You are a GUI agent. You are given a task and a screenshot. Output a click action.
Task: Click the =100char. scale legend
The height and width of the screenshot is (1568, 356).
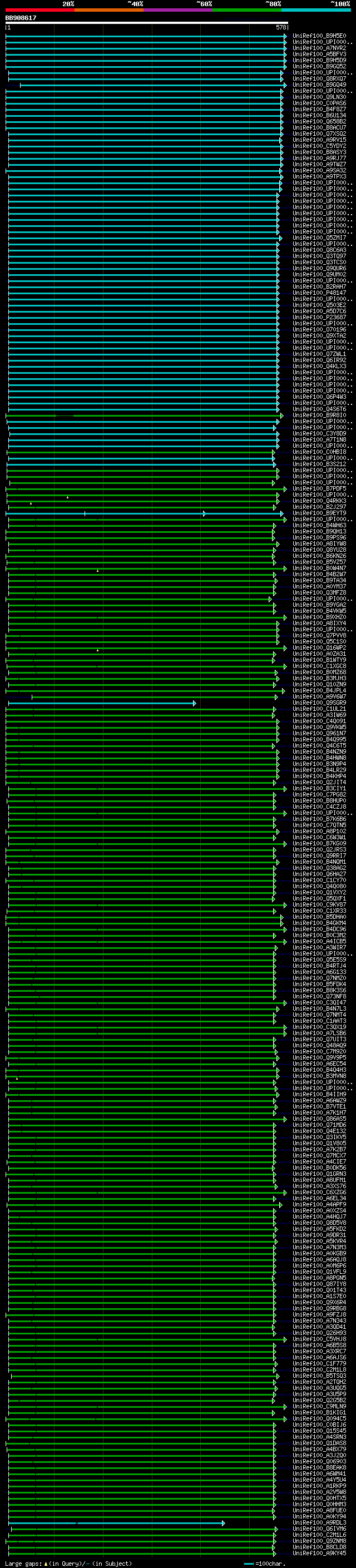[x=264, y=1564]
